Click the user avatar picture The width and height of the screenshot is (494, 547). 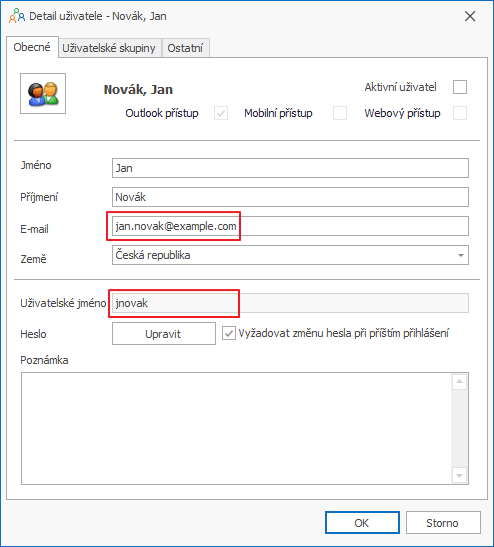pyautogui.click(x=43, y=93)
